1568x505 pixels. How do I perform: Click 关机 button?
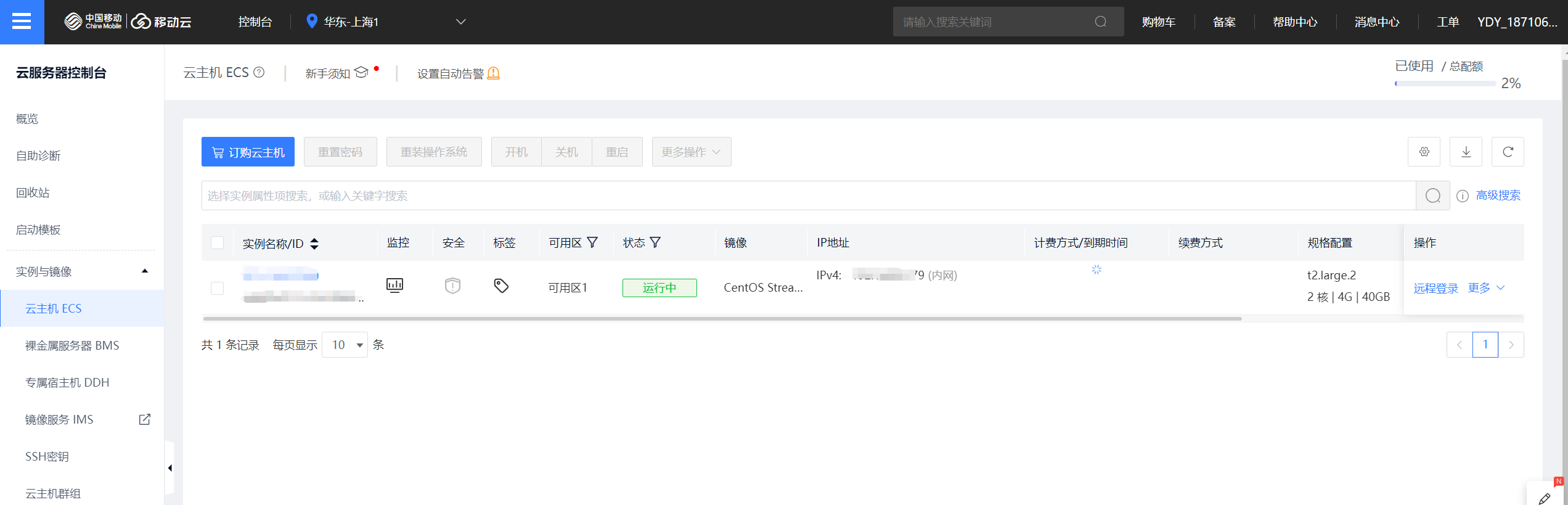(566, 152)
